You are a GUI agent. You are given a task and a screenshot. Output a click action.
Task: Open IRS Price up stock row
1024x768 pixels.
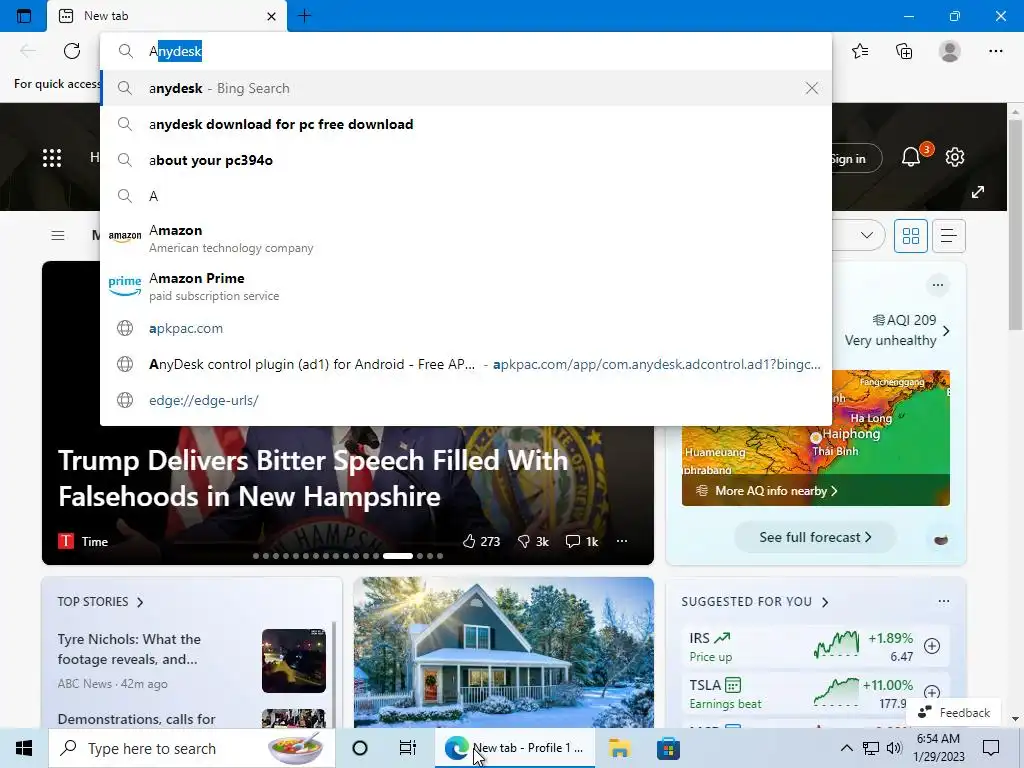click(815, 647)
